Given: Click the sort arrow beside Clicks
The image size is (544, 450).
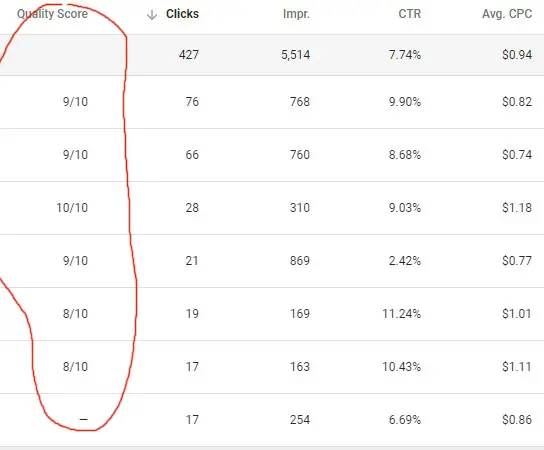Looking at the screenshot, I should click(x=152, y=15).
